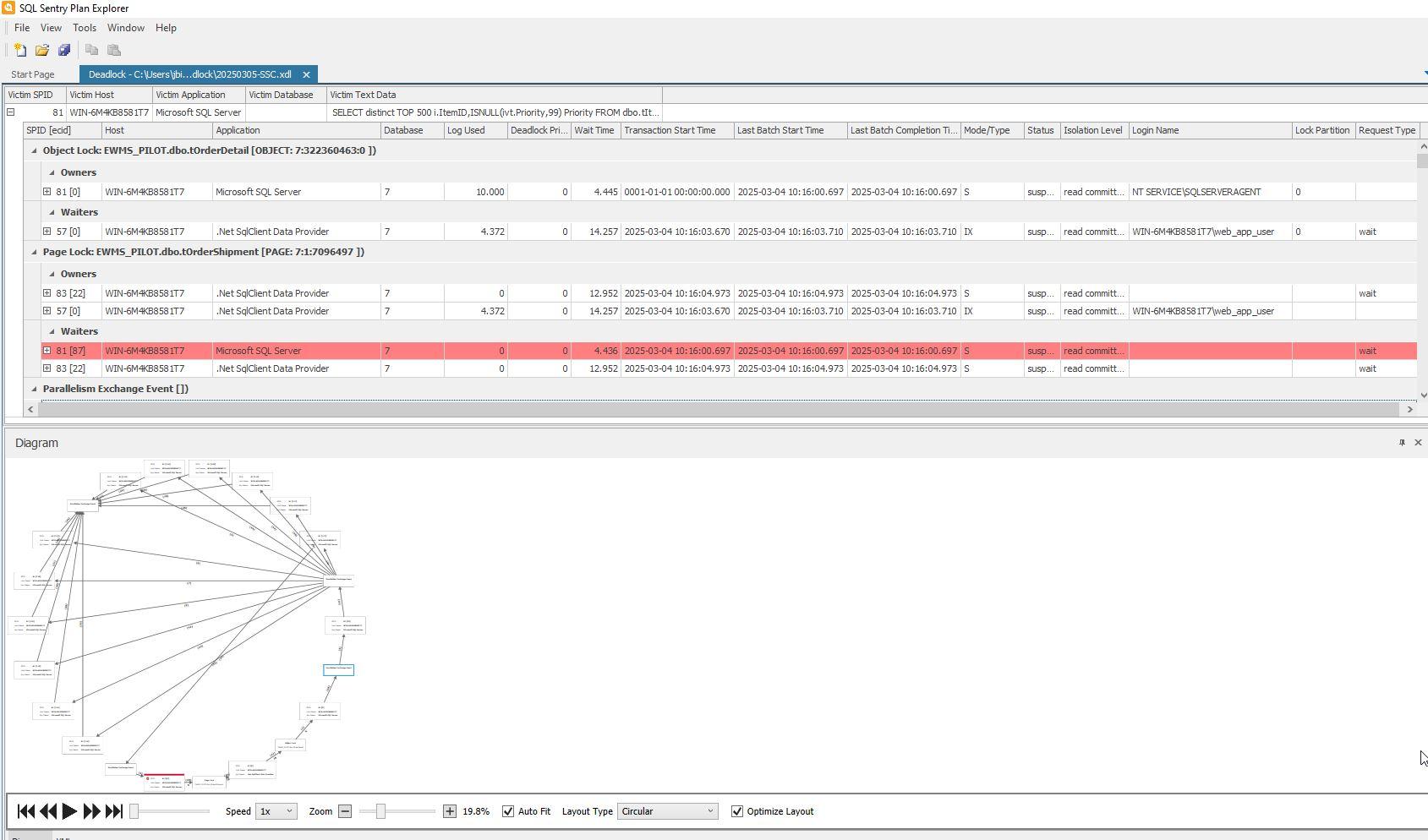The image size is (1428, 840).
Task: Click the Save All toolbar icon
Action: (x=64, y=51)
